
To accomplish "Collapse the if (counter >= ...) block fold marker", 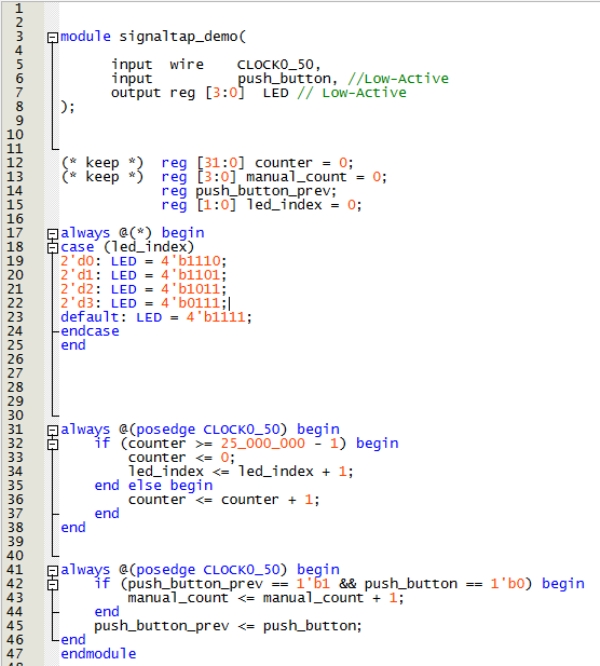I will click(x=52, y=443).
